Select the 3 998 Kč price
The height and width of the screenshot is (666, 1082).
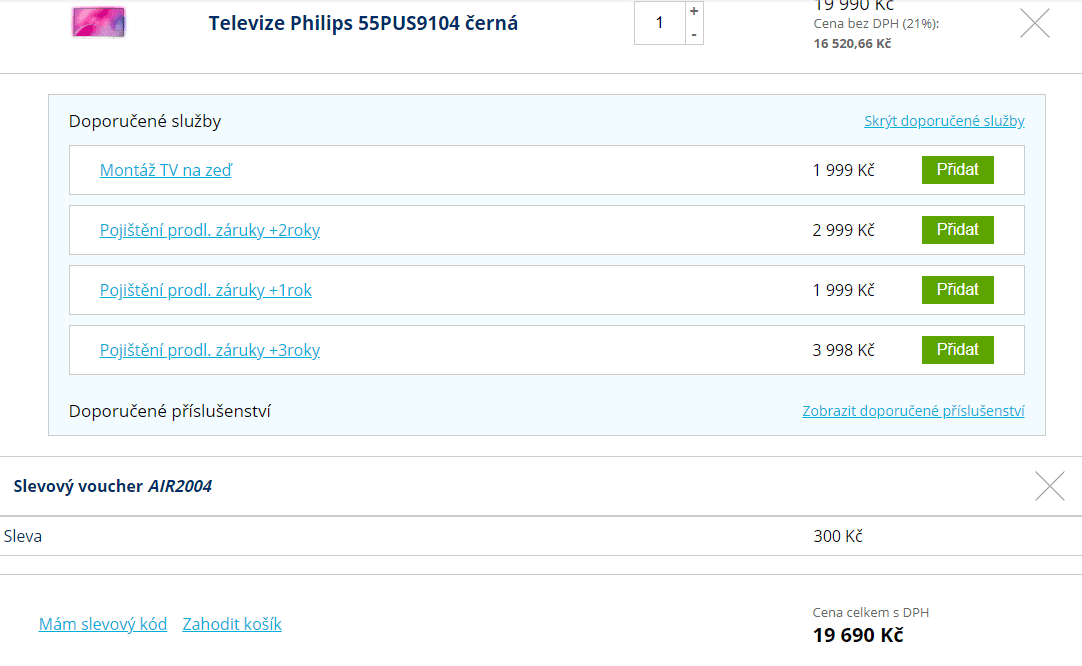coord(843,350)
